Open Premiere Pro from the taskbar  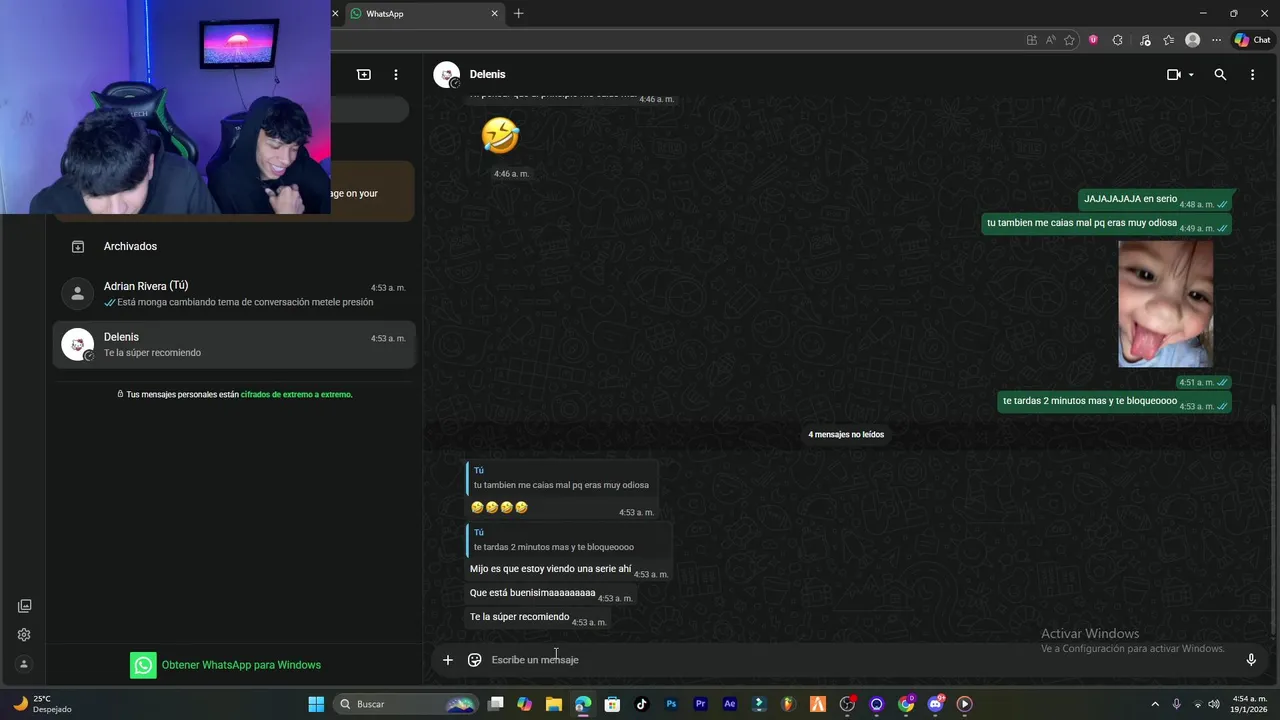coord(700,704)
